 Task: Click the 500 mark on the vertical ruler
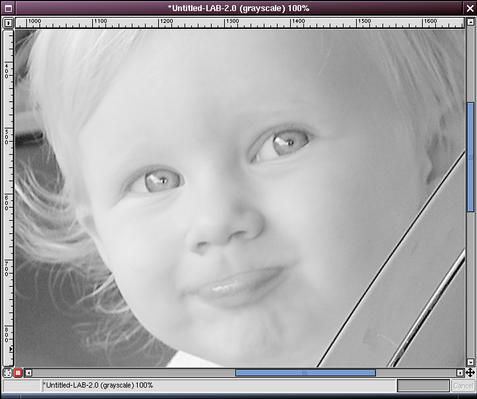[x=7, y=136]
